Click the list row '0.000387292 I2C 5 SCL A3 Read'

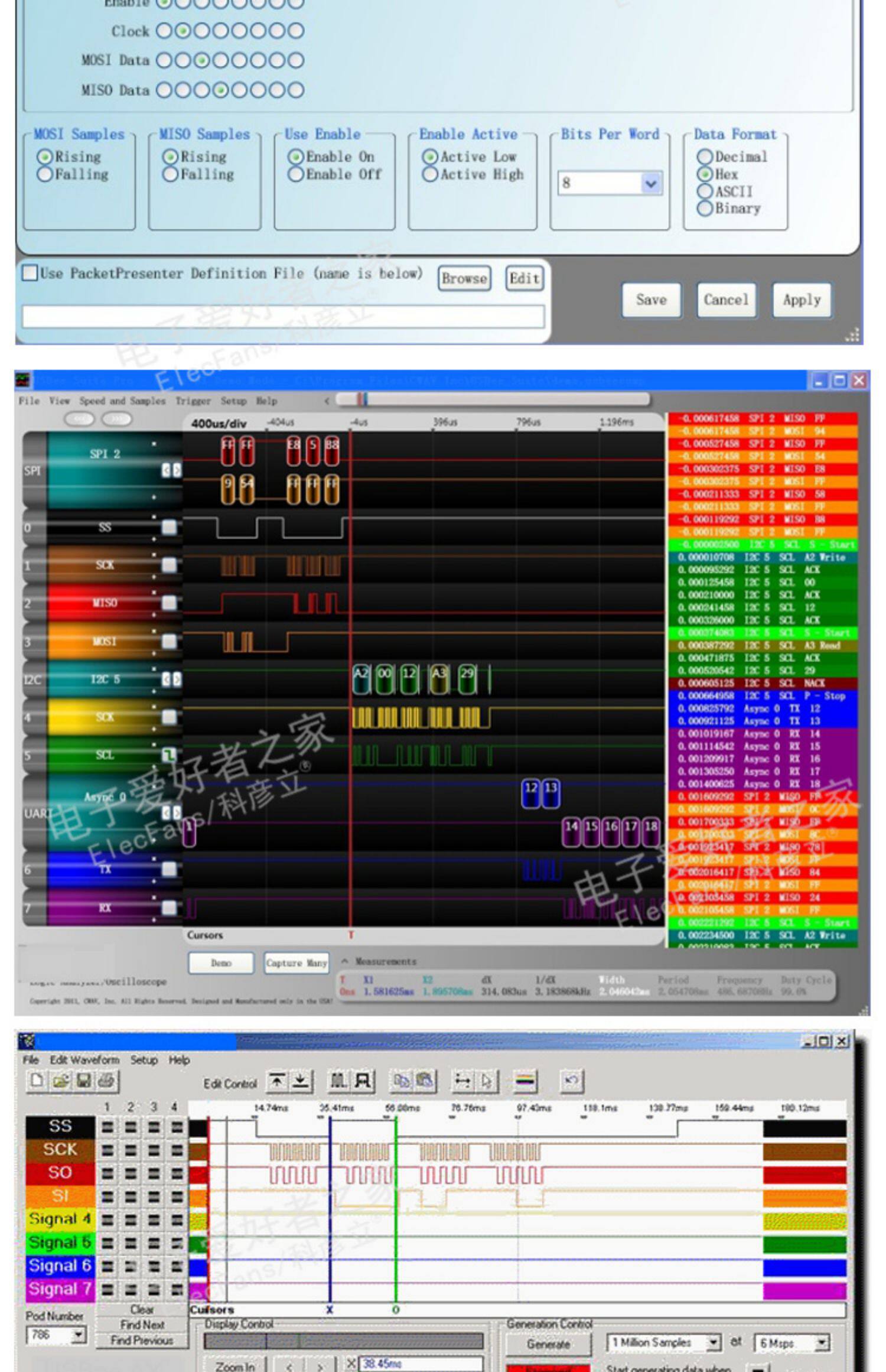point(762,645)
